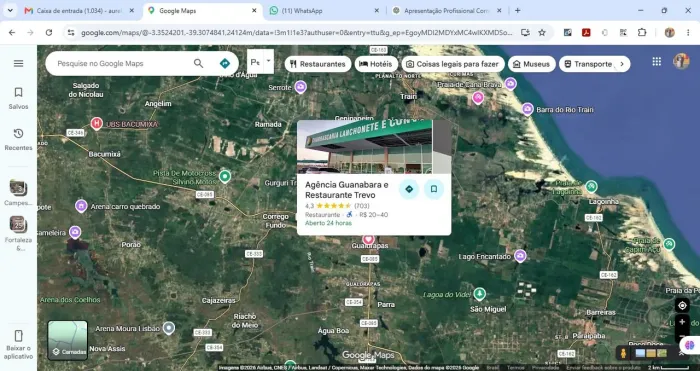Select blue map type thumbnail
The height and width of the screenshot is (371, 700).
point(640,353)
